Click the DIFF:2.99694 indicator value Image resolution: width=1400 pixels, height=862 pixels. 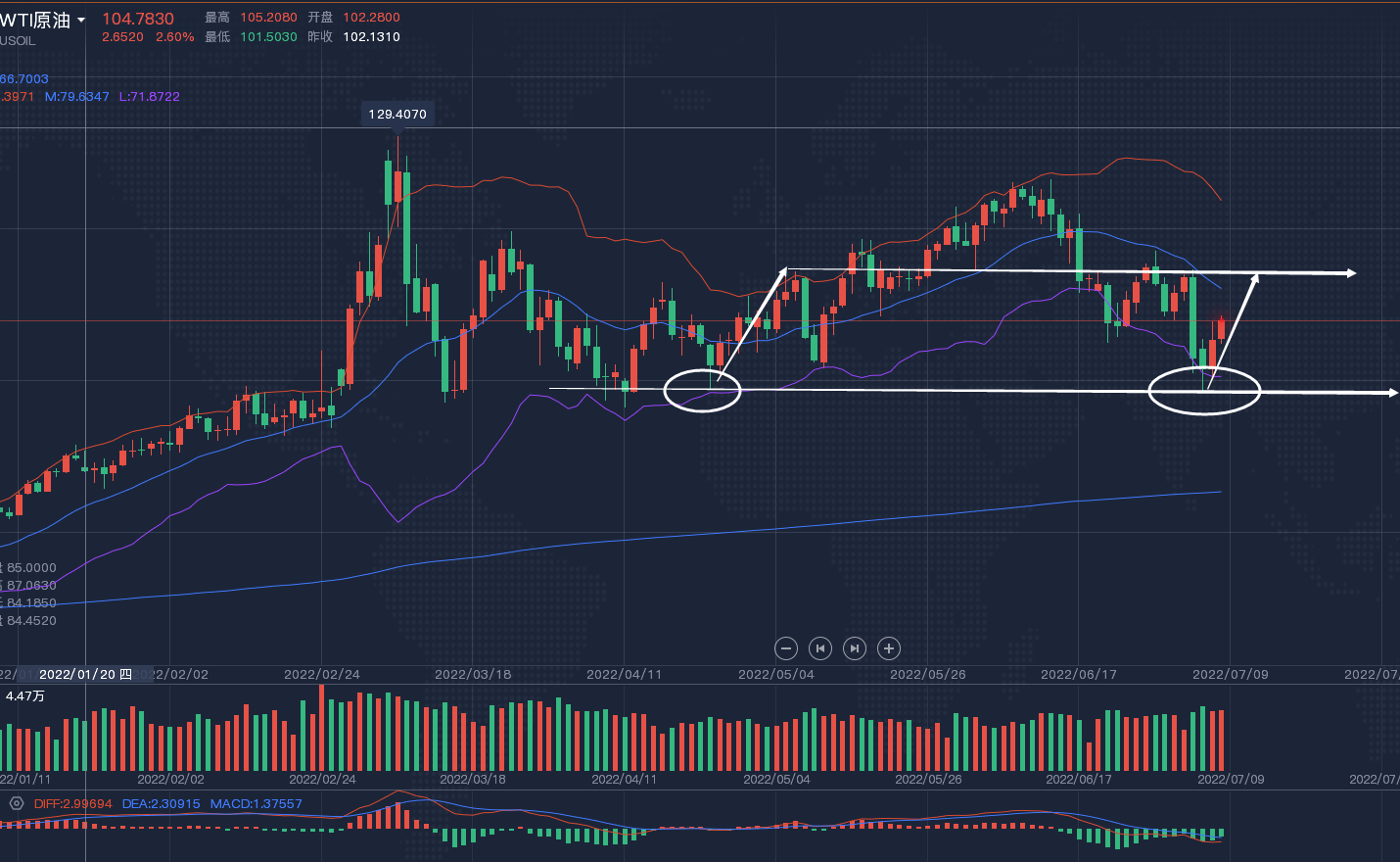click(x=72, y=804)
